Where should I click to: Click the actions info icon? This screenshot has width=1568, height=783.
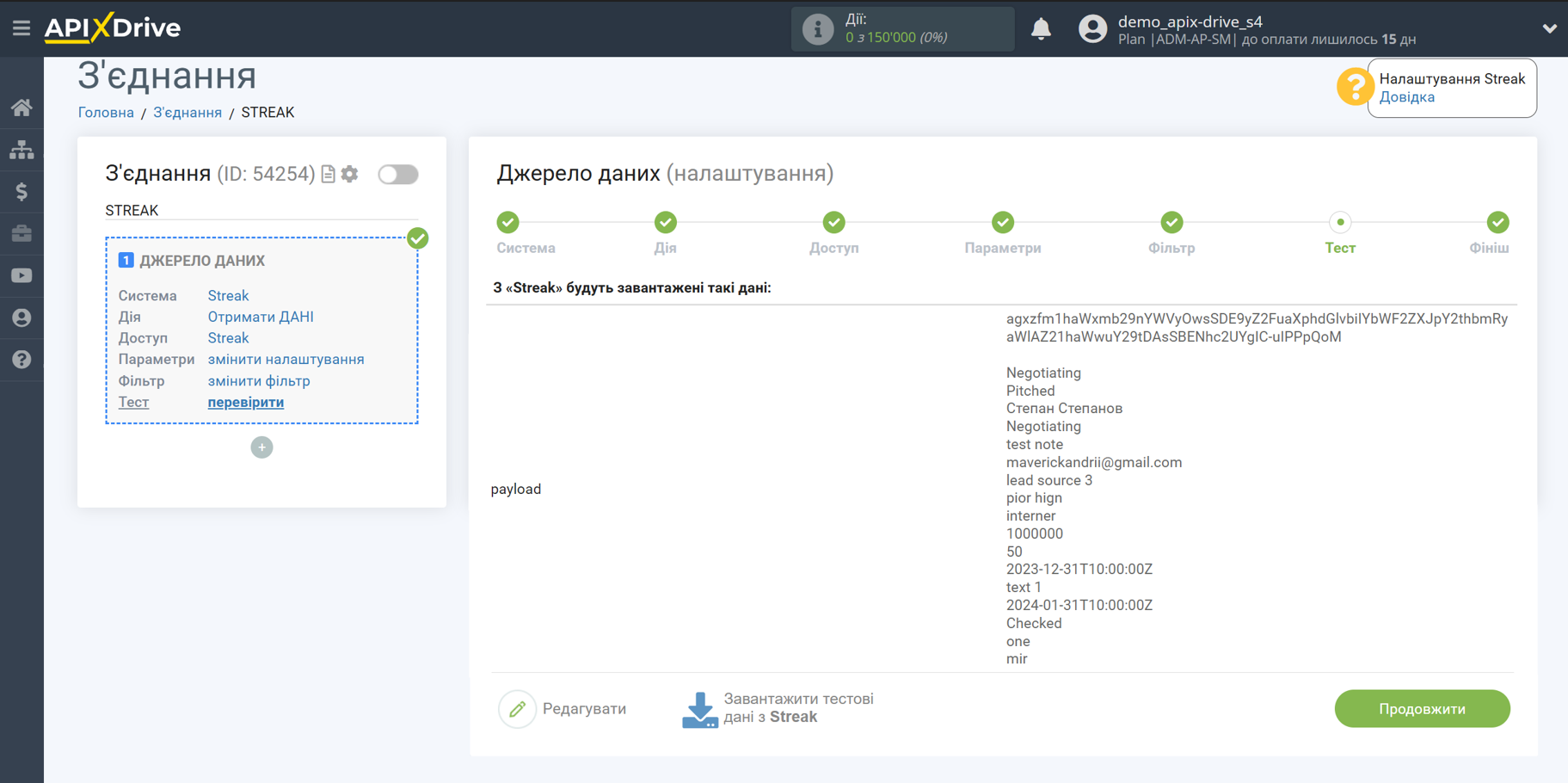pos(817,29)
